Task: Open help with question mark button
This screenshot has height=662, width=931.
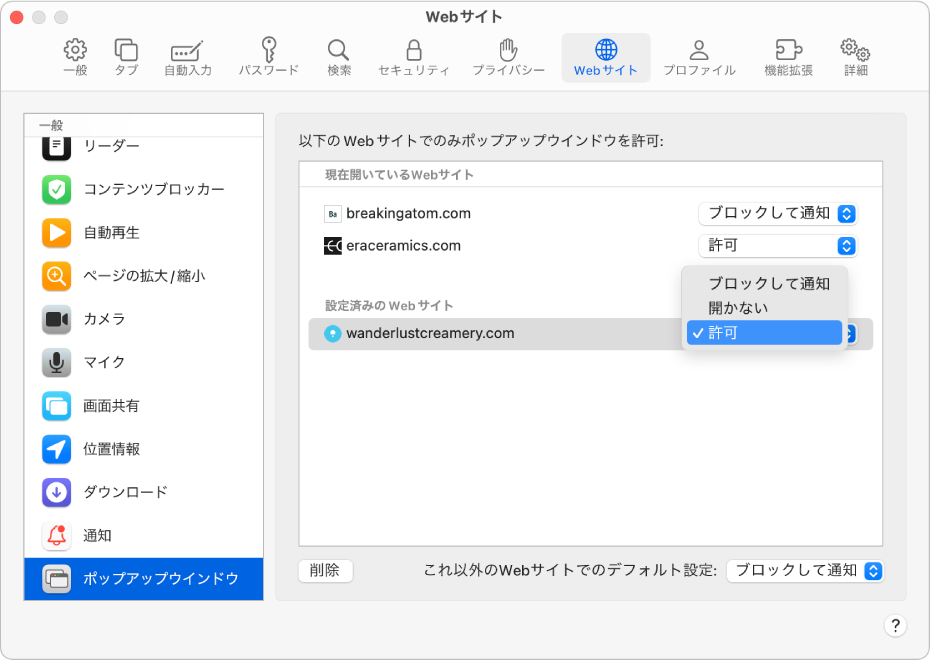Action: click(895, 625)
